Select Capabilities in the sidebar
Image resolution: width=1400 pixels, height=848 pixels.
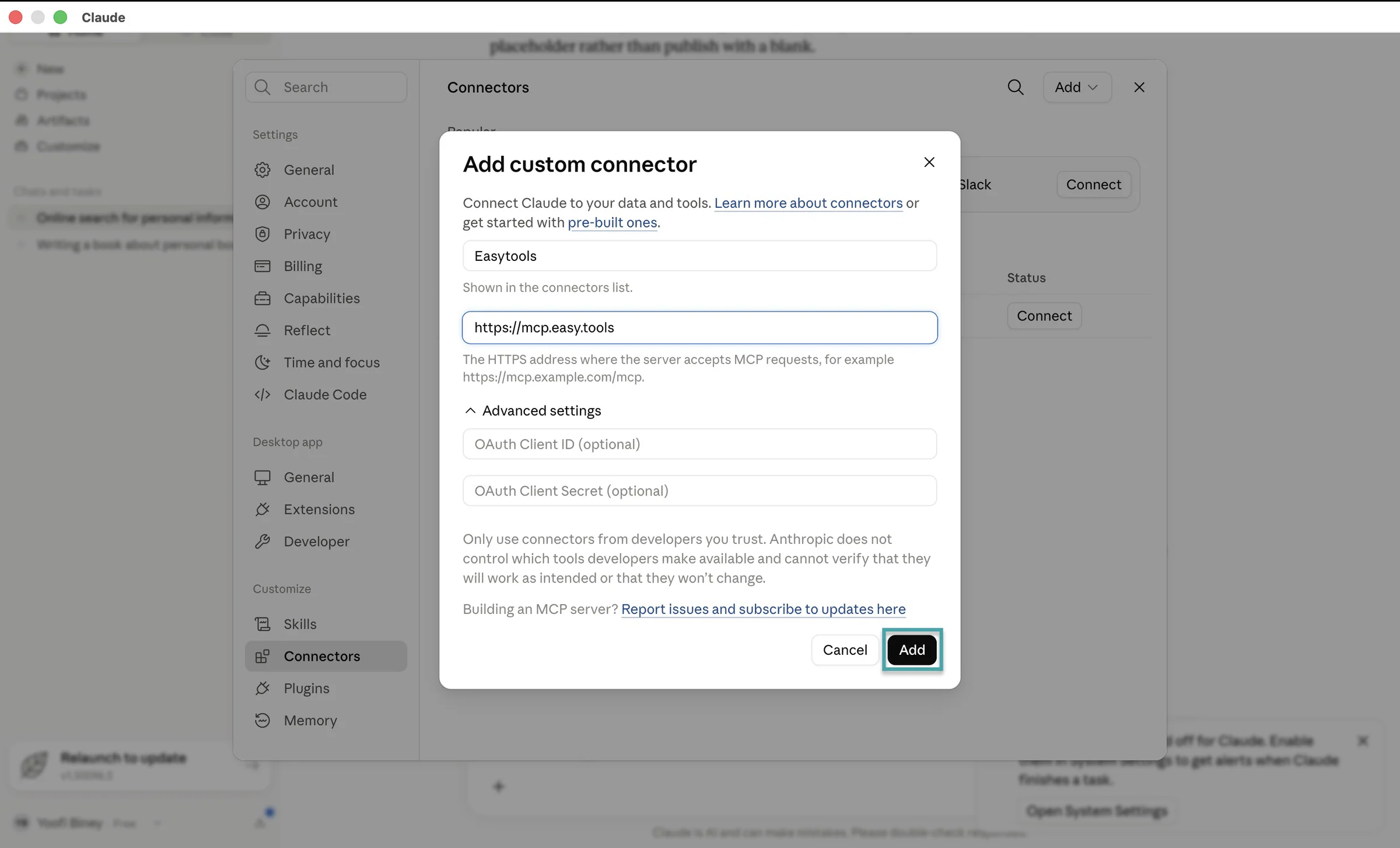coord(326,298)
